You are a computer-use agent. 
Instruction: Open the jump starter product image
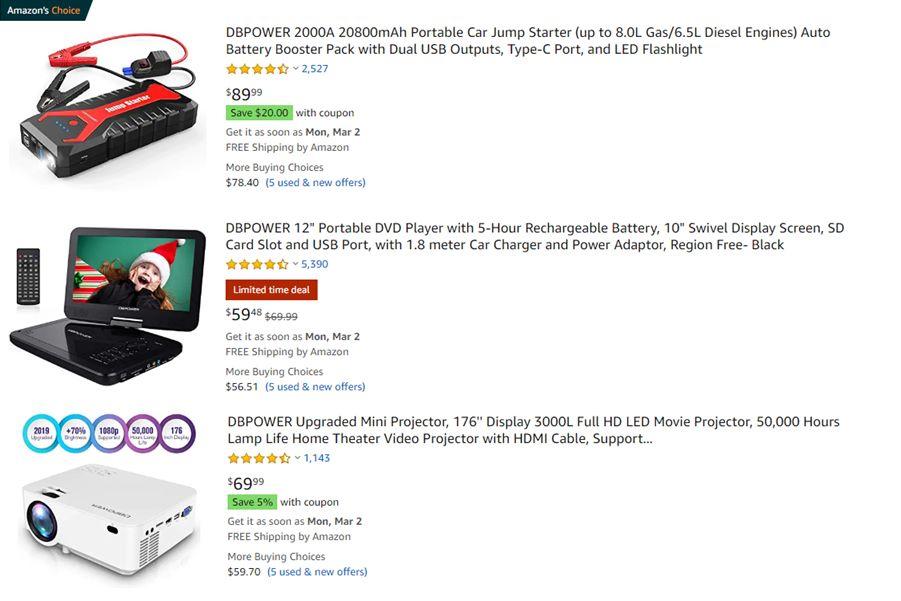tap(109, 105)
